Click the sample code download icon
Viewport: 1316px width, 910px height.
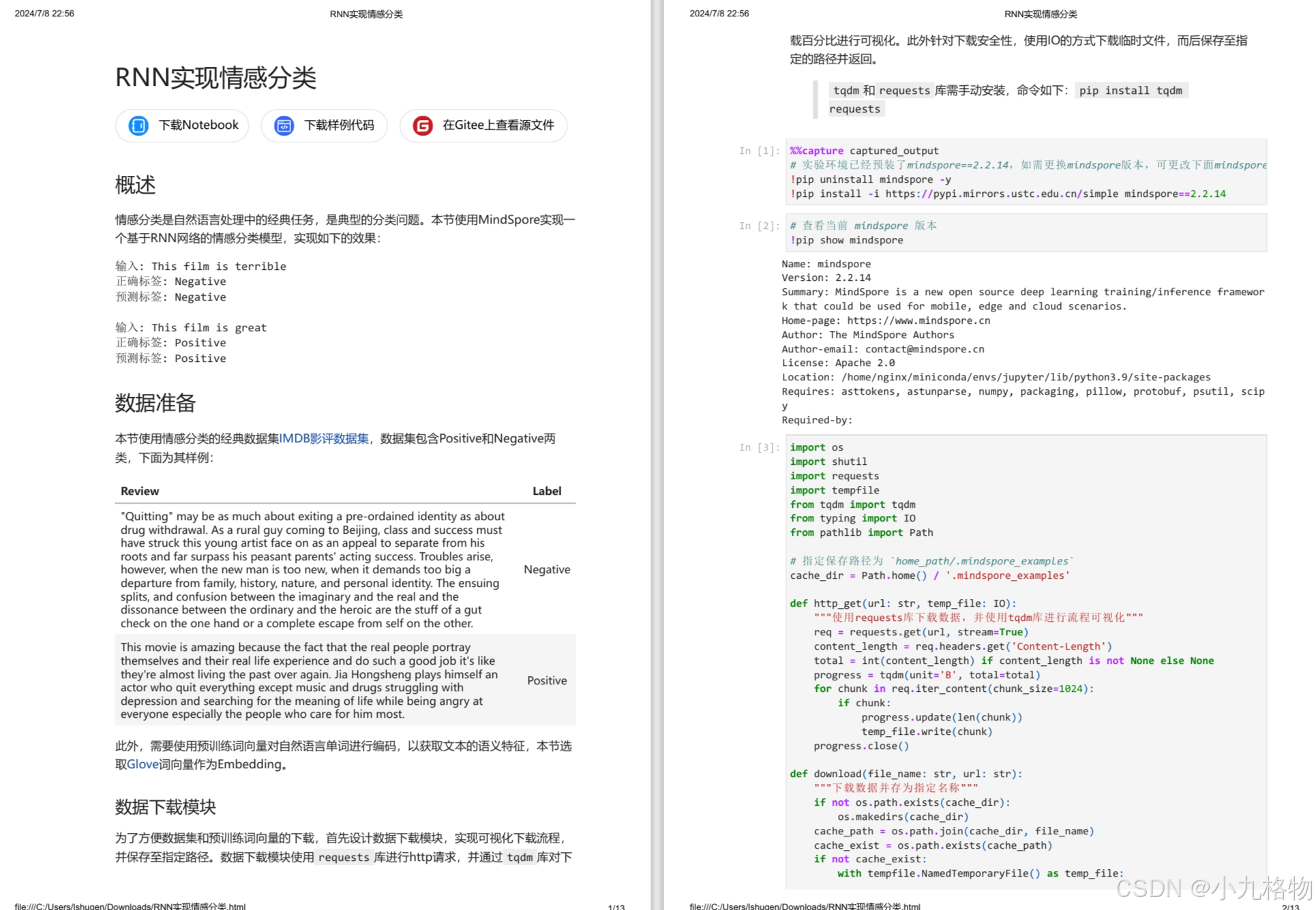tap(284, 125)
